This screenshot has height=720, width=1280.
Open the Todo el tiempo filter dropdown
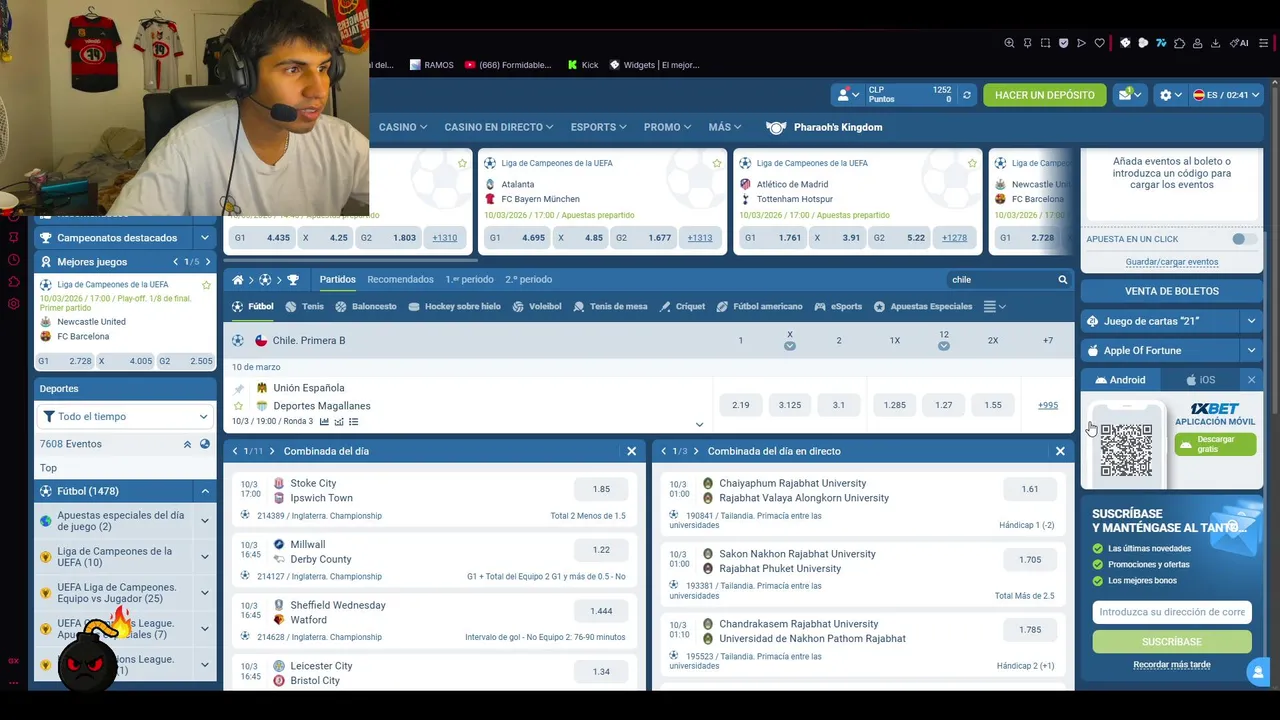click(x=124, y=416)
